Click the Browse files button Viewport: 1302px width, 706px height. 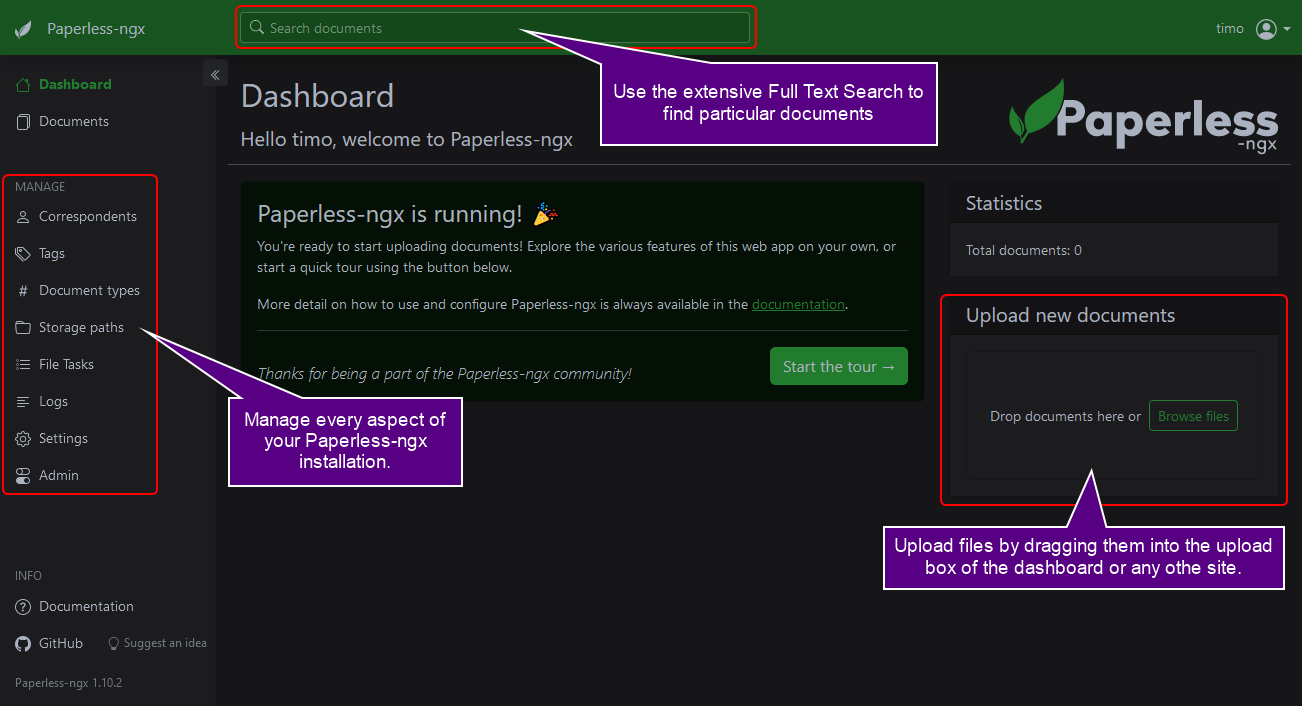1193,416
